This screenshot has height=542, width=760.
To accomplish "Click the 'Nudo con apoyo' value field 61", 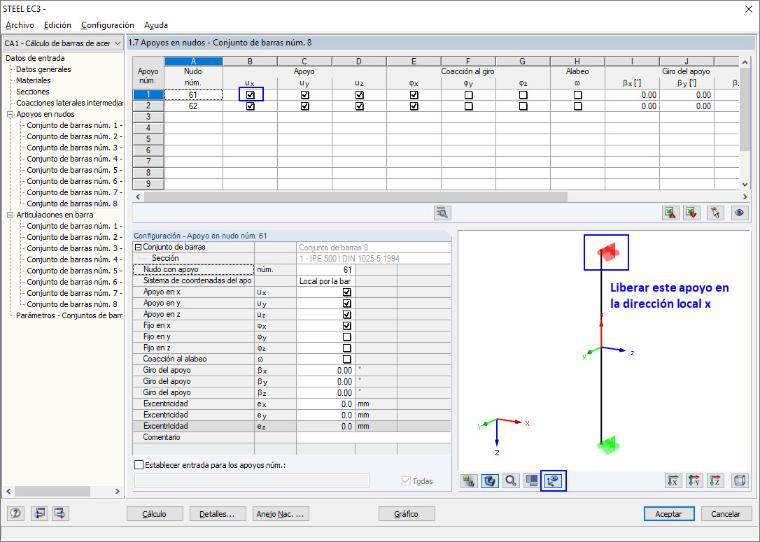I will point(325,270).
